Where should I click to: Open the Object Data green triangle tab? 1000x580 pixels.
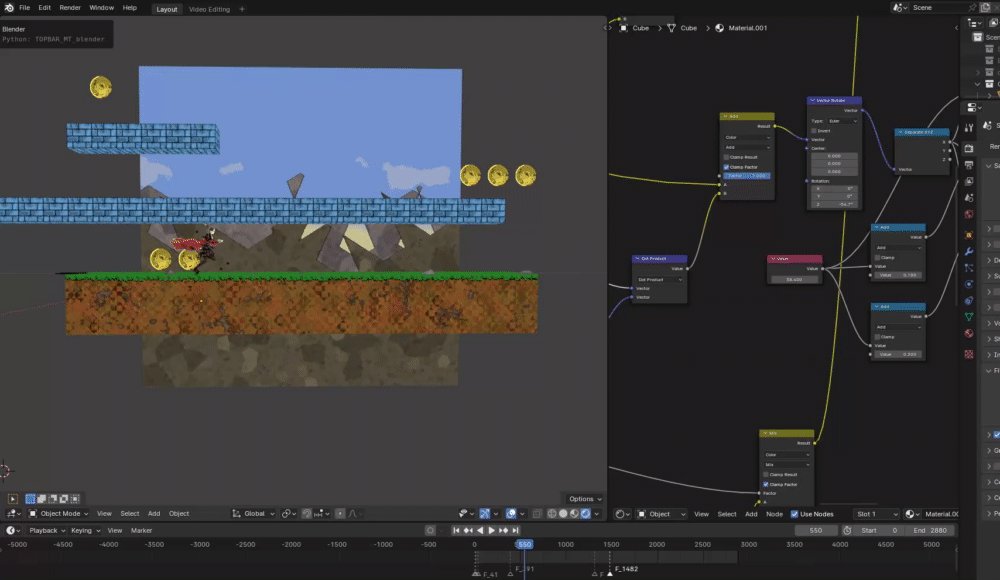click(x=969, y=316)
